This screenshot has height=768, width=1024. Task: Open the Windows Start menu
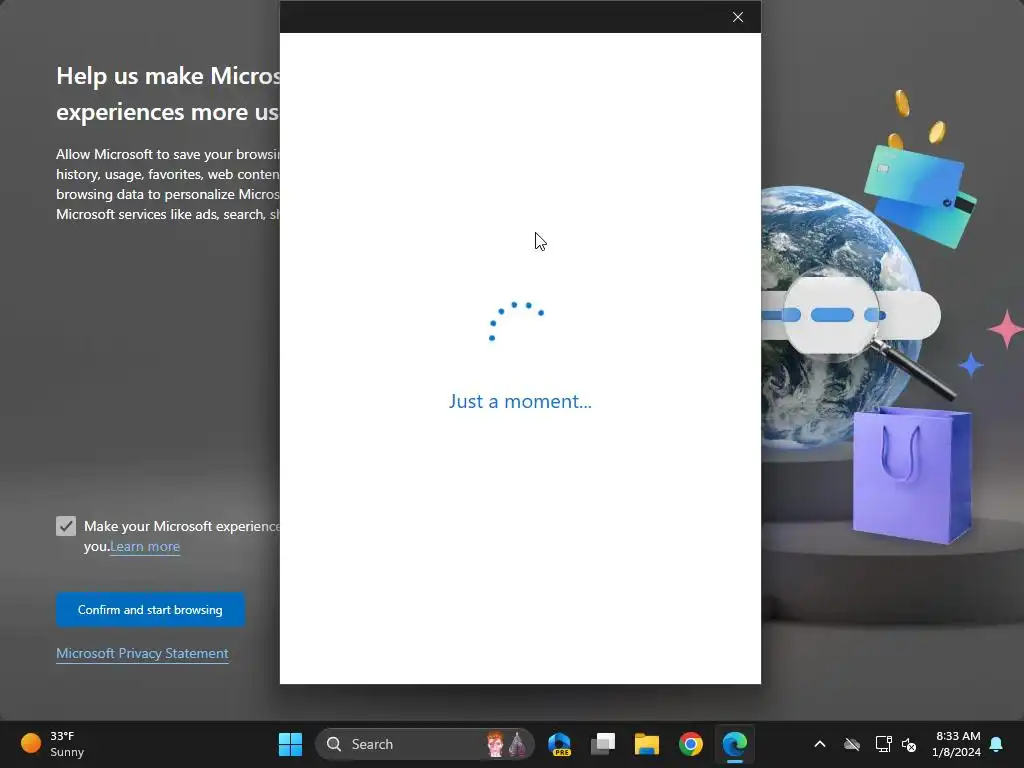tap(290, 744)
